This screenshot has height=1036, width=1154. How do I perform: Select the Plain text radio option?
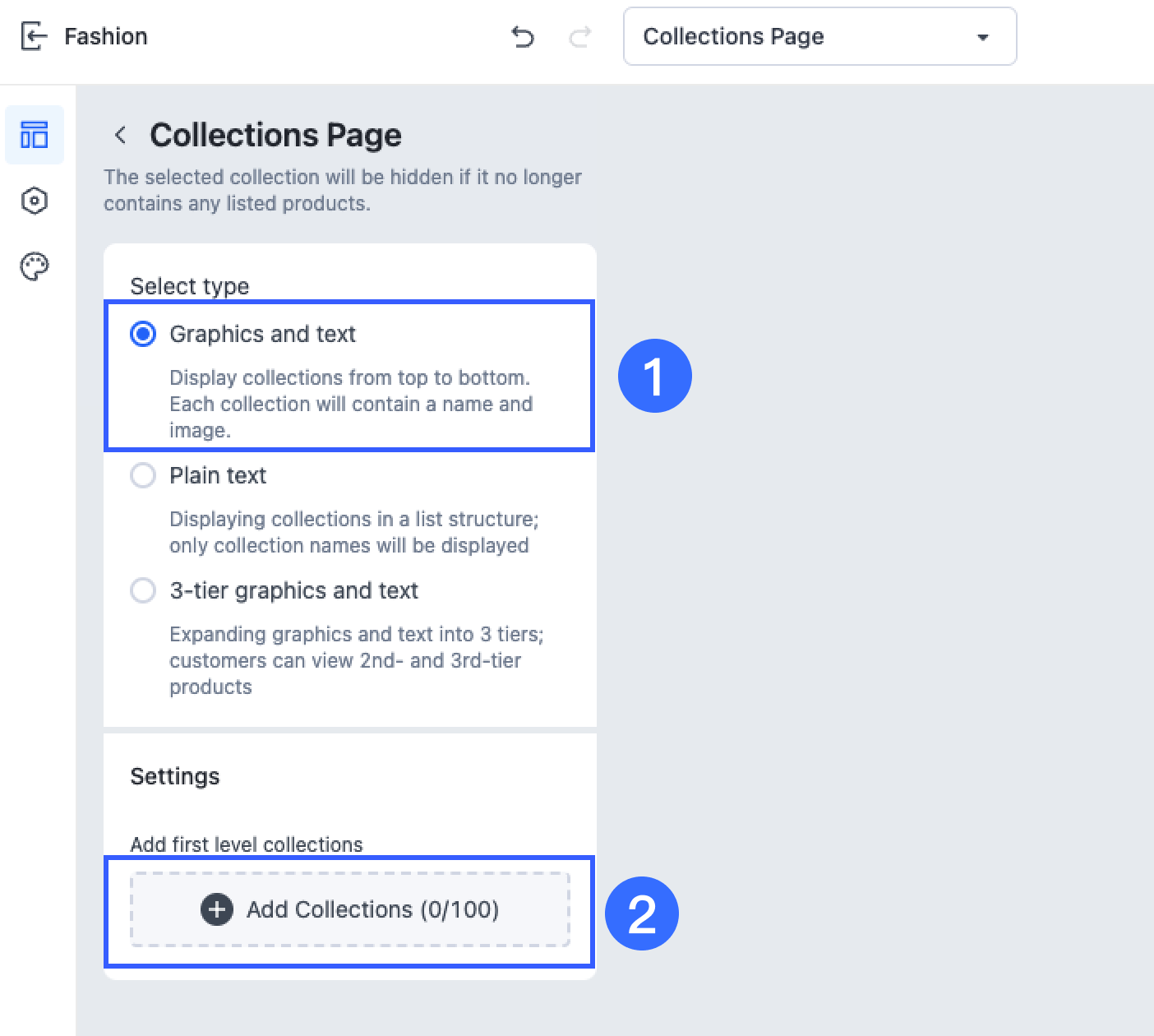click(x=143, y=475)
